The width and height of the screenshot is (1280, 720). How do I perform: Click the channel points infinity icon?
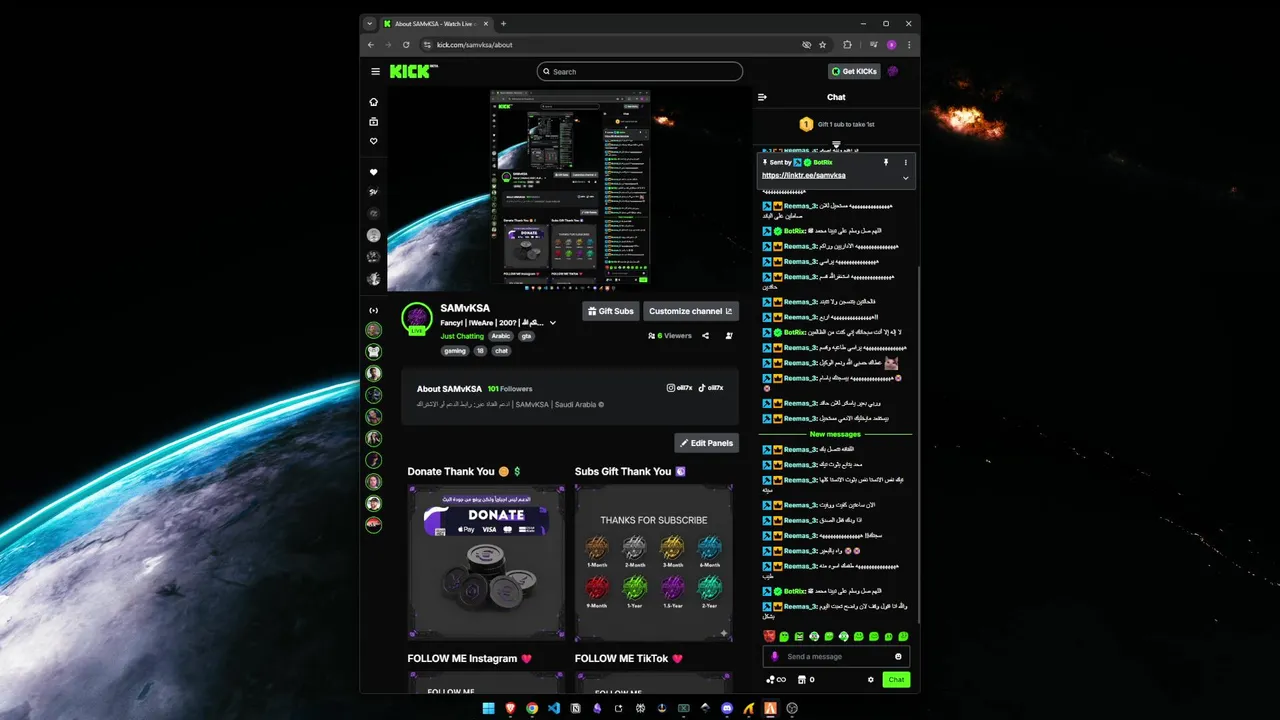pyautogui.click(x=776, y=680)
